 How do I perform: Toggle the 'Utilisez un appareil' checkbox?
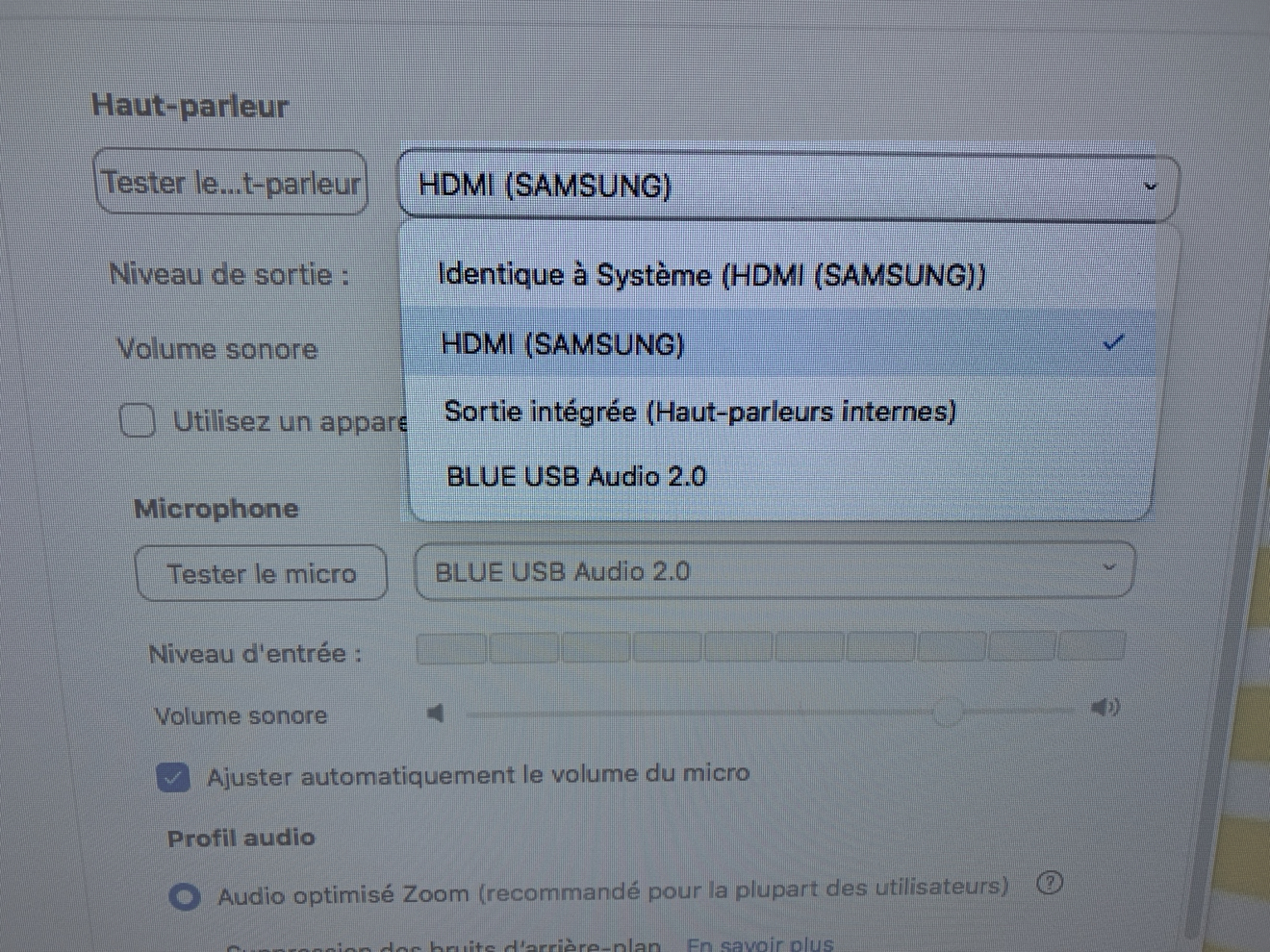138,420
